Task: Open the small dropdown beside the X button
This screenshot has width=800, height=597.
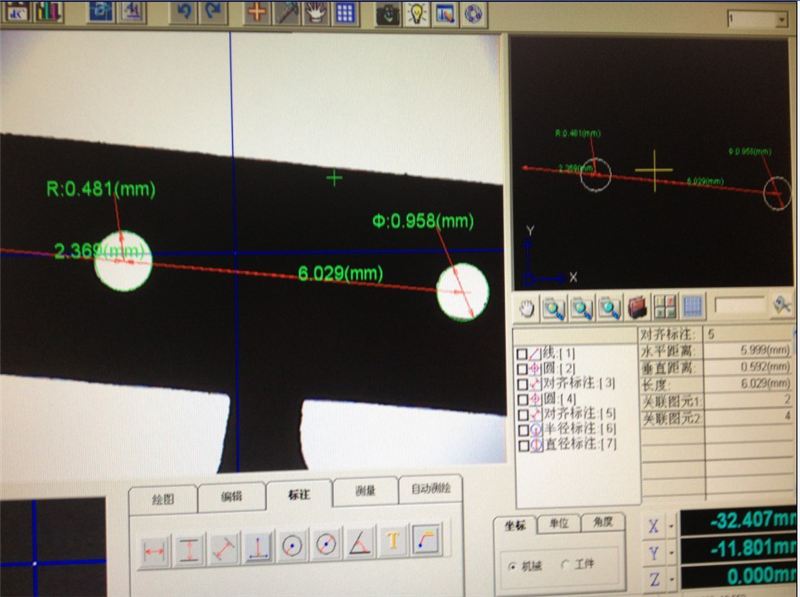Action: [671, 526]
